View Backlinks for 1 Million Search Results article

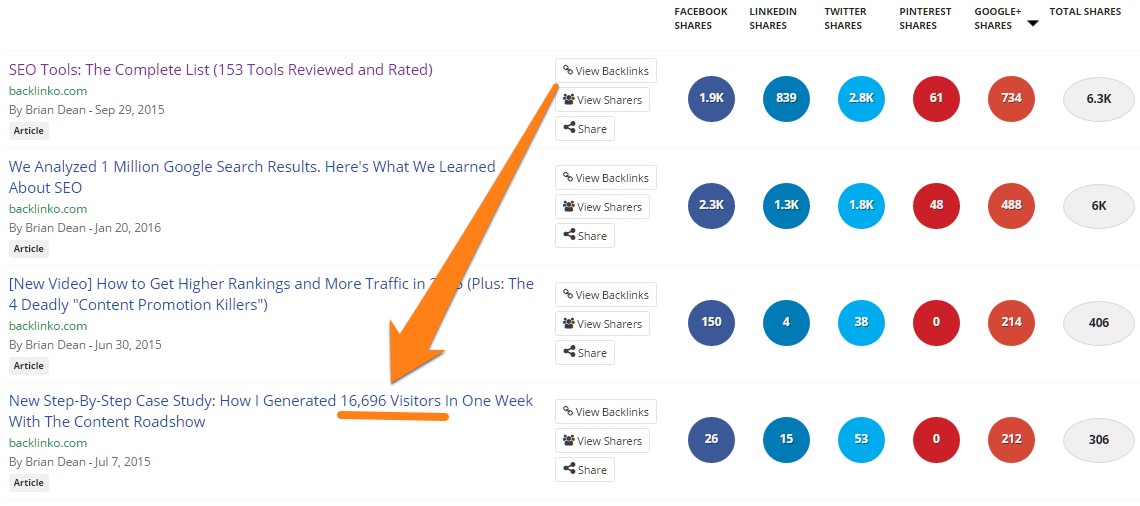606,177
